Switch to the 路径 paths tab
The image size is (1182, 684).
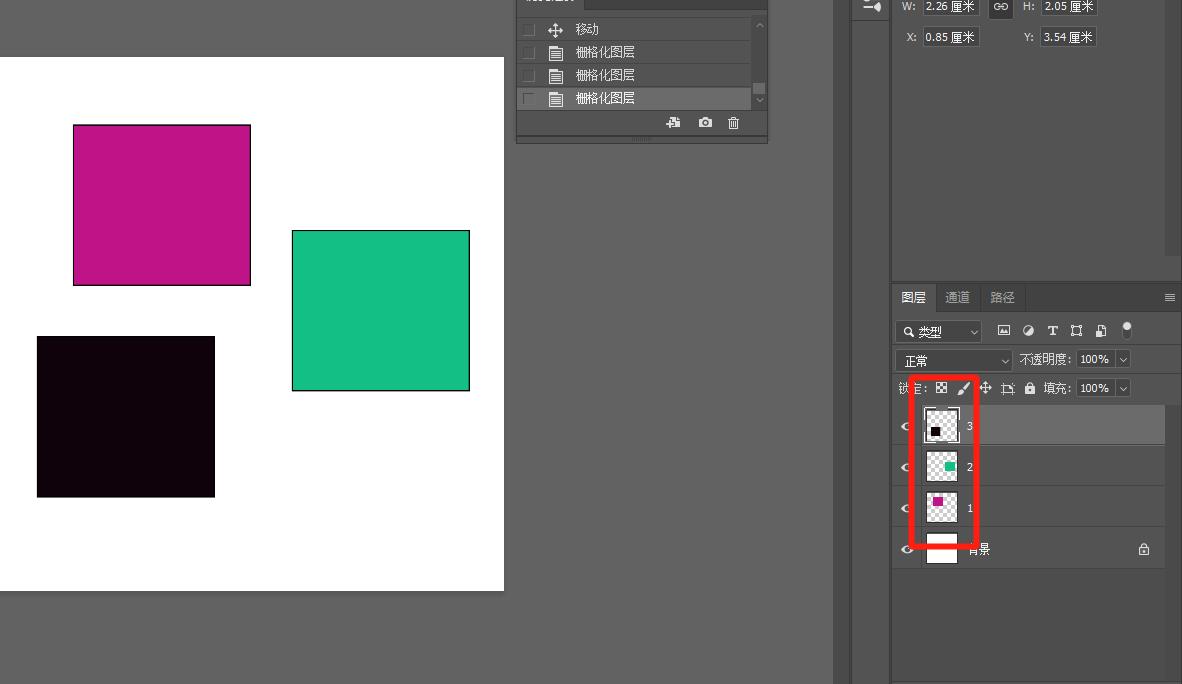pyautogui.click(x=1002, y=297)
